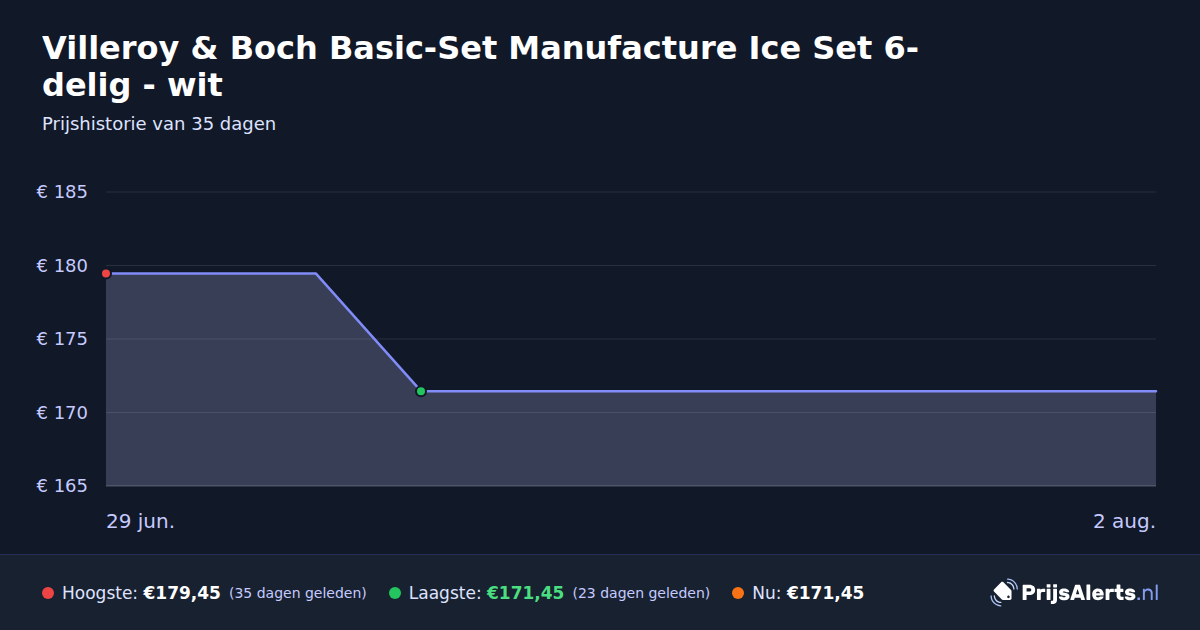Click the € 180 axis label

[x=62, y=266]
